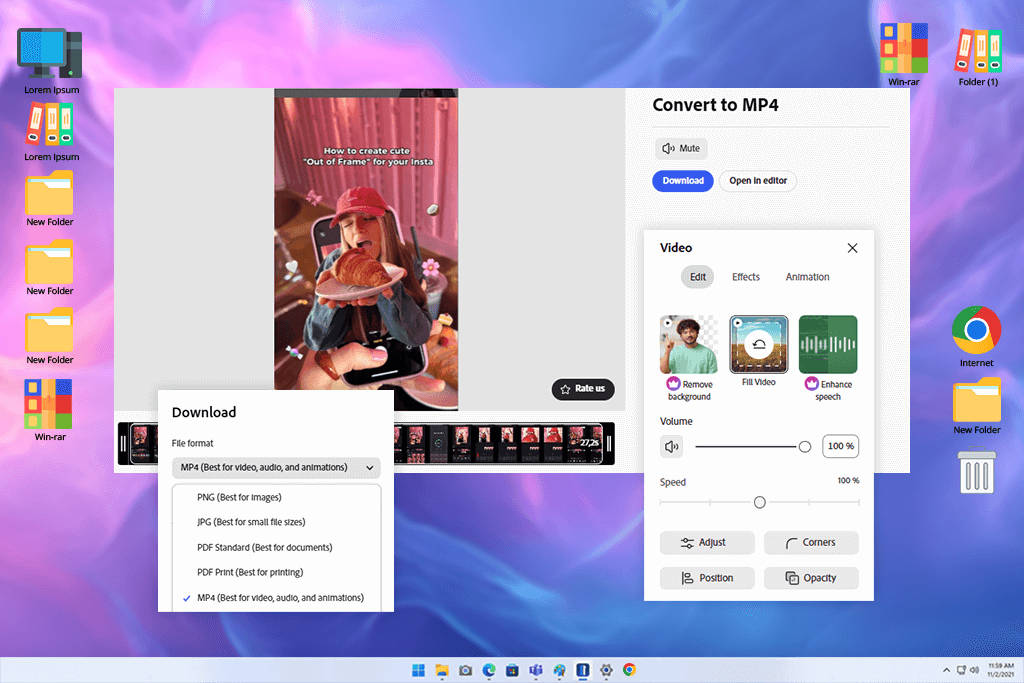The width and height of the screenshot is (1024, 683).
Task: Open the Lorem Ipsum computer desktop icon
Action: (51, 62)
